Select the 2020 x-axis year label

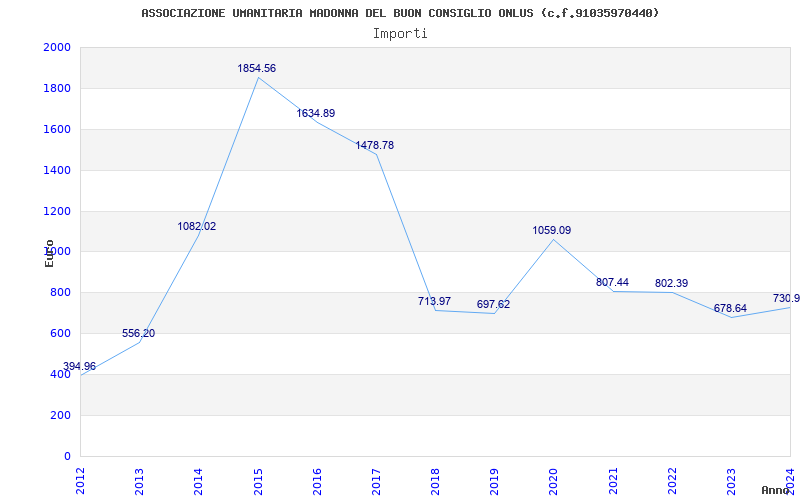tap(554, 481)
